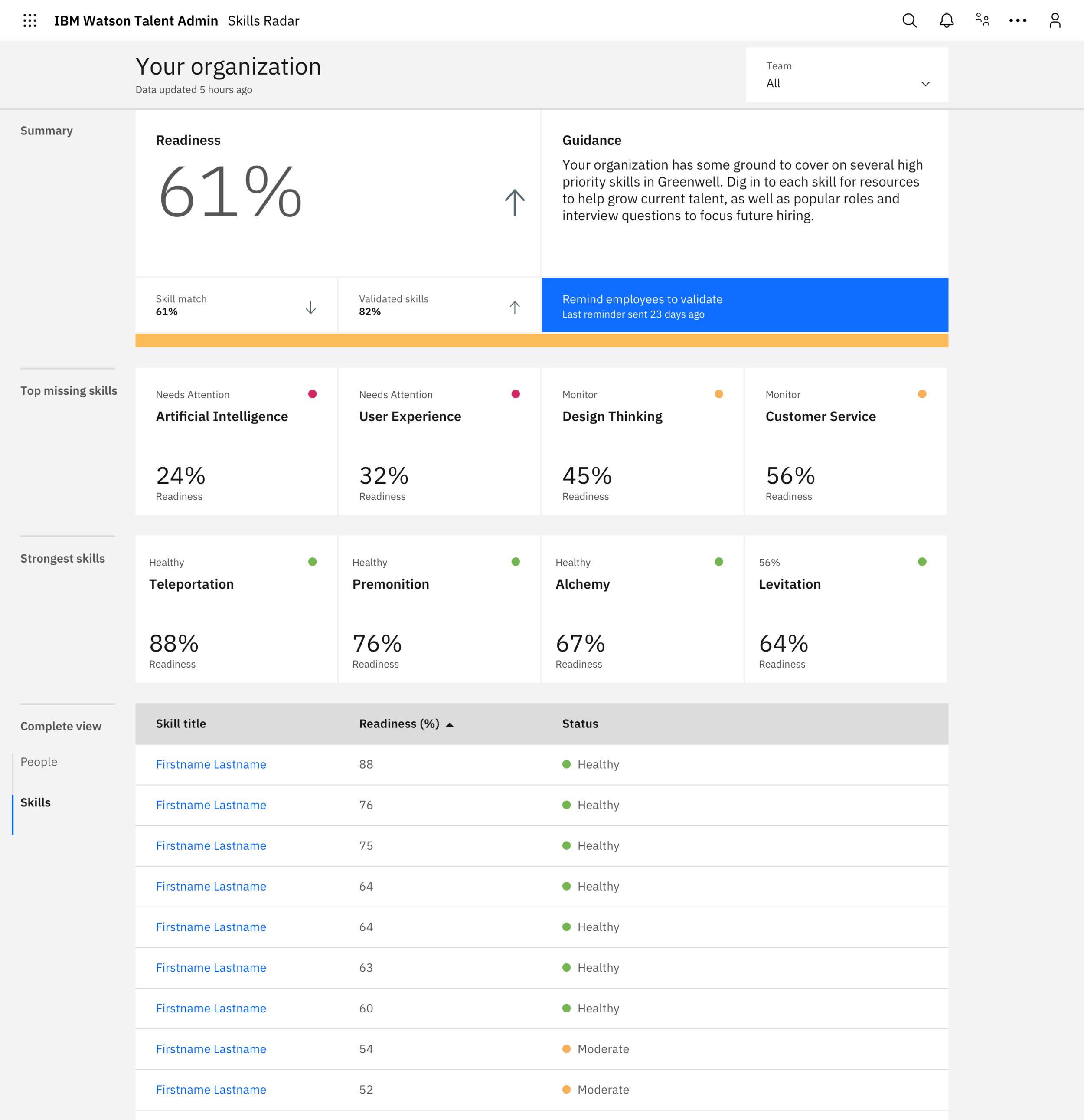Select the People view in sidebar
Screen dimensions: 1084x1120
(39, 762)
